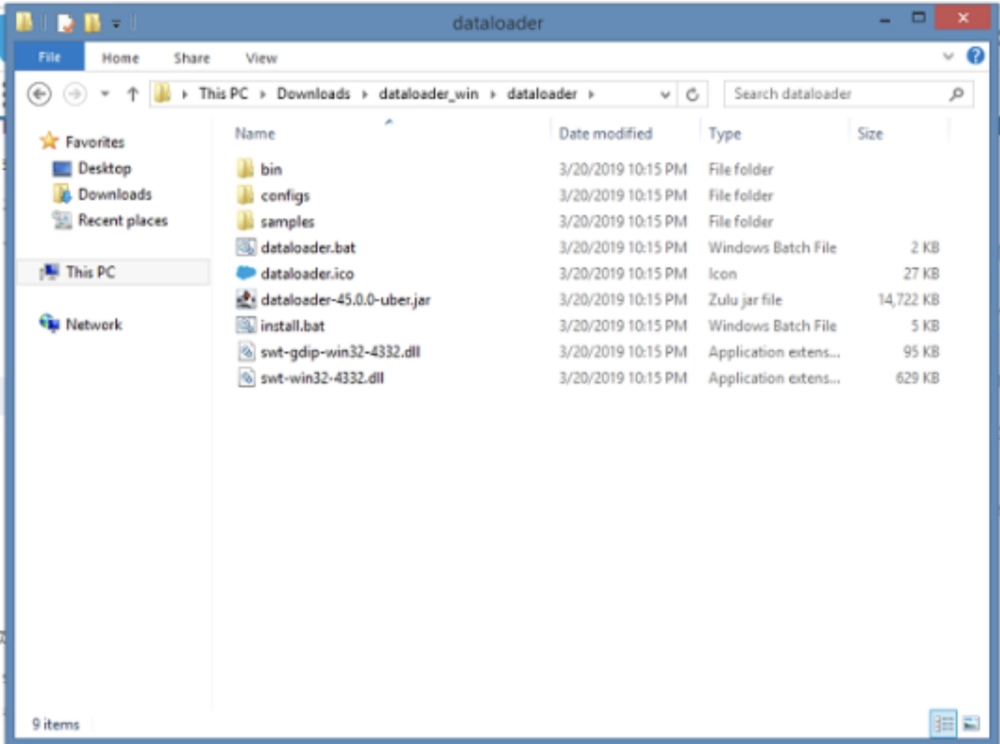
Task: Open the address bar history dropdown
Action: pyautogui.click(x=665, y=94)
